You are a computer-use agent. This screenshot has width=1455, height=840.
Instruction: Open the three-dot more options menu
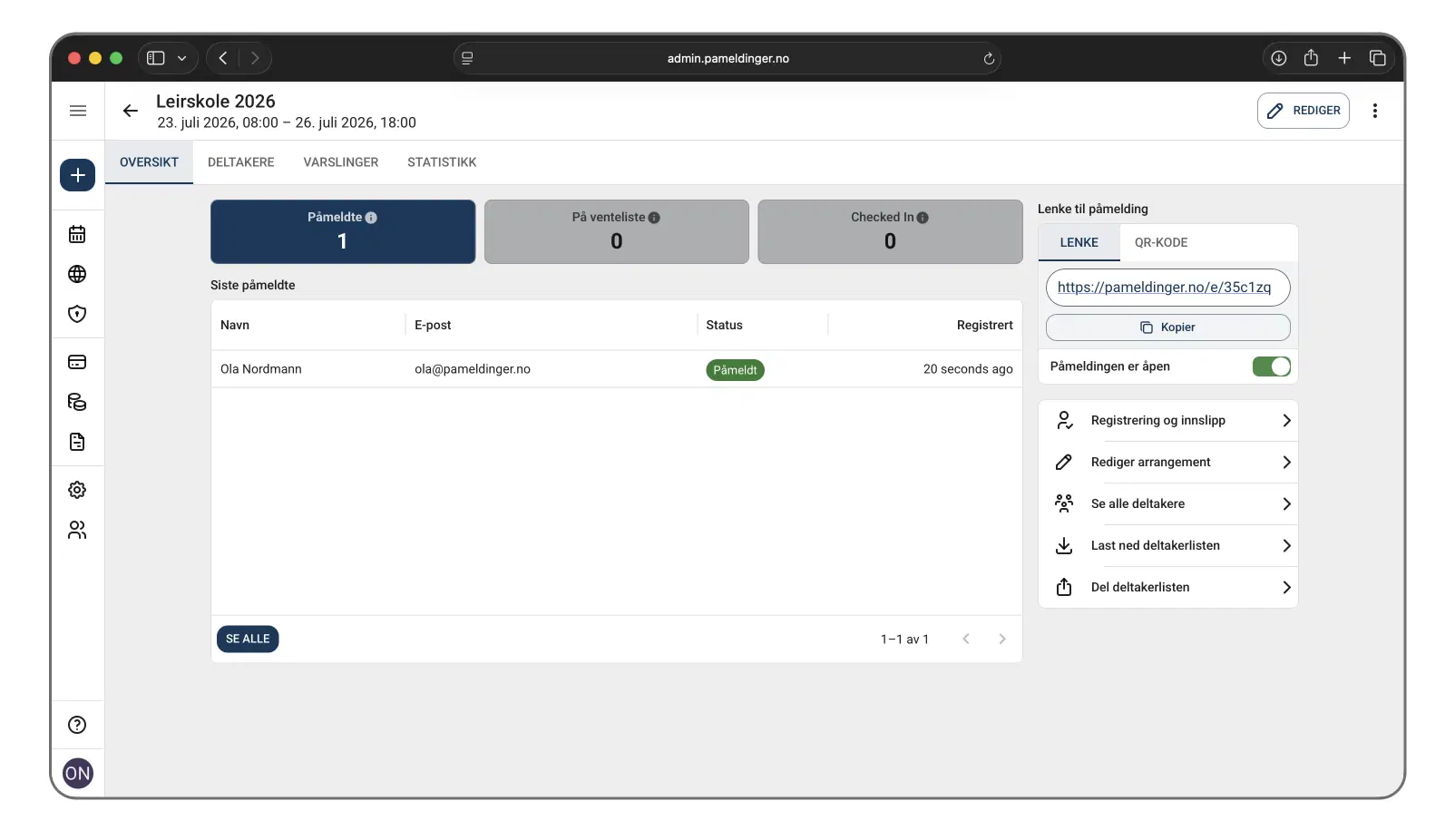coord(1375,111)
